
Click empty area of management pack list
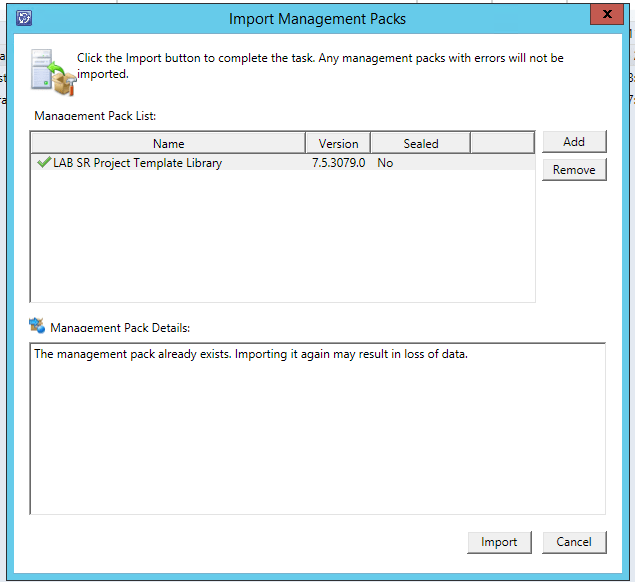280,240
